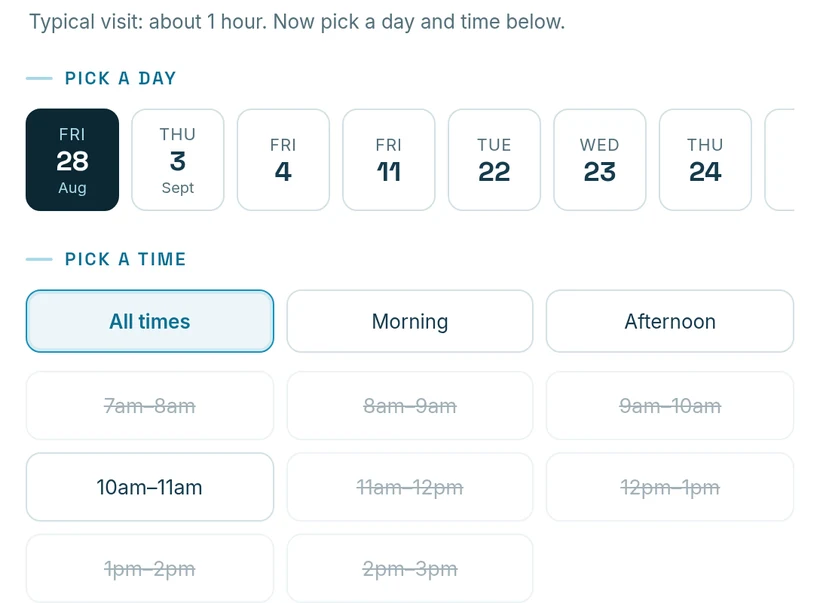820x603 pixels.
Task: Select the Fri 11 day option
Action: coord(389,160)
